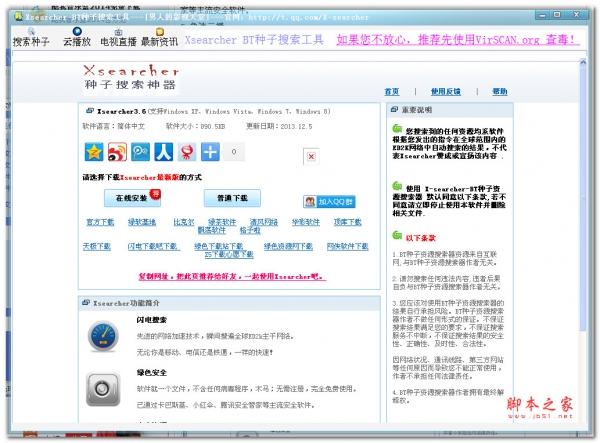Screen dimensions: 600x443
Task: Open the 闪电下载吧下载 link
Action: [153, 246]
